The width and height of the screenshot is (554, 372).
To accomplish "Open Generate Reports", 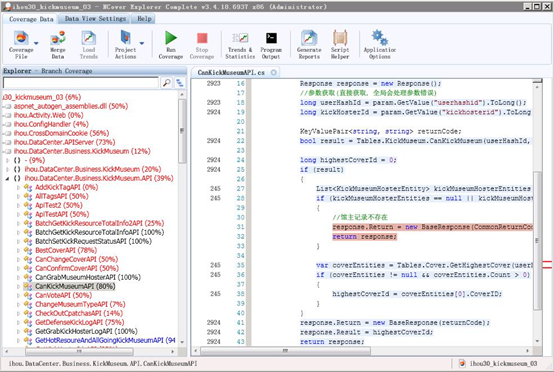I will point(309,45).
